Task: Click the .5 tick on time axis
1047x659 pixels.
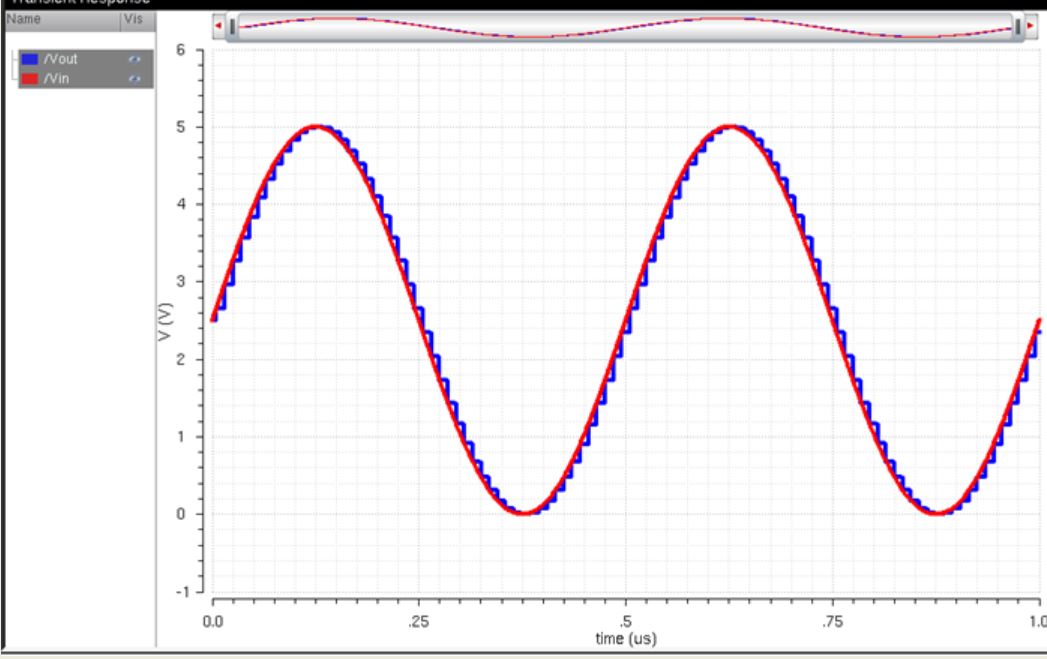Action: (626, 622)
